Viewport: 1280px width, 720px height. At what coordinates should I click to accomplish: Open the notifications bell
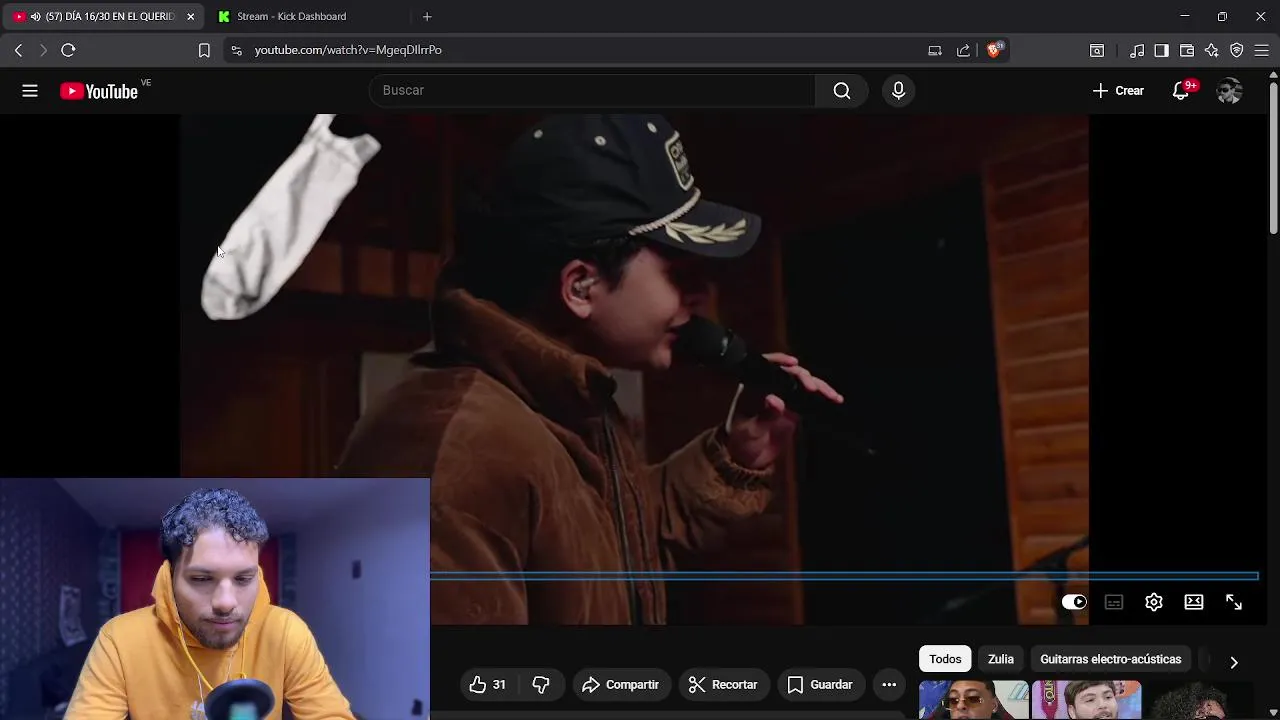[1181, 91]
